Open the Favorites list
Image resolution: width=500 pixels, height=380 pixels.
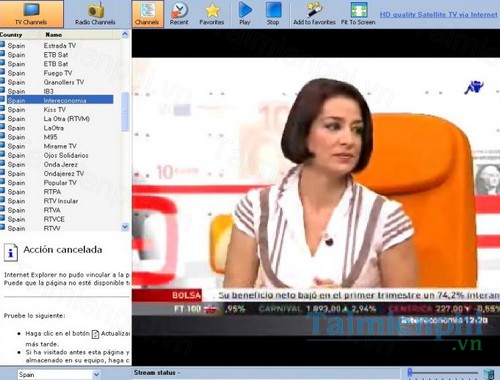212,14
